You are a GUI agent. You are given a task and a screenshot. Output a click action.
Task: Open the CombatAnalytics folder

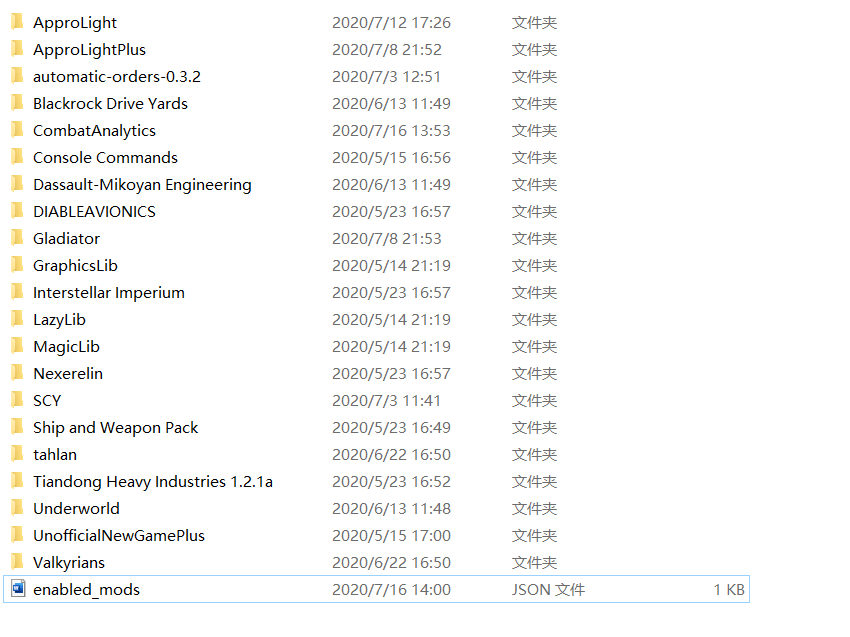click(94, 130)
